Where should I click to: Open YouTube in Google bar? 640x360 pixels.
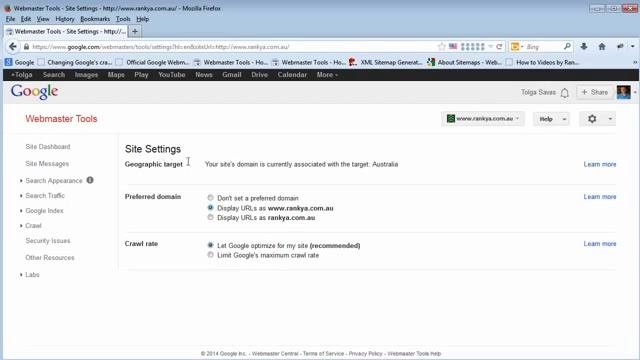(171, 75)
